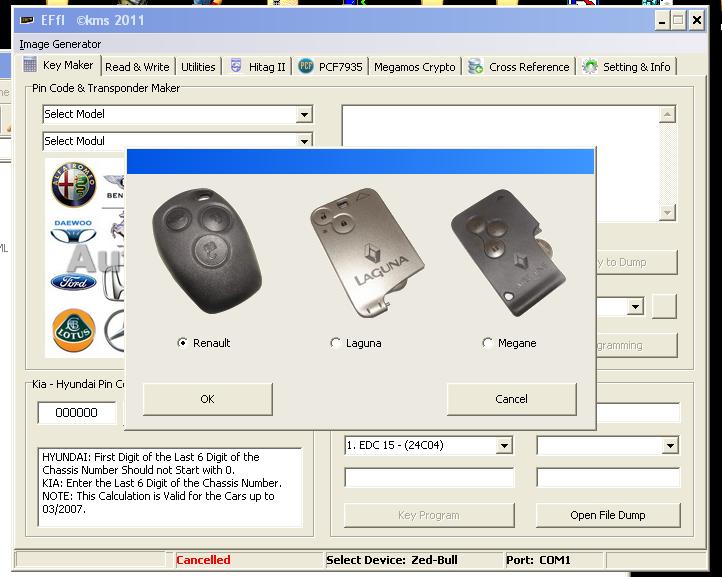This screenshot has height=577, width=722.
Task: Click the Select Device: Zed-Bull status
Action: 392,560
